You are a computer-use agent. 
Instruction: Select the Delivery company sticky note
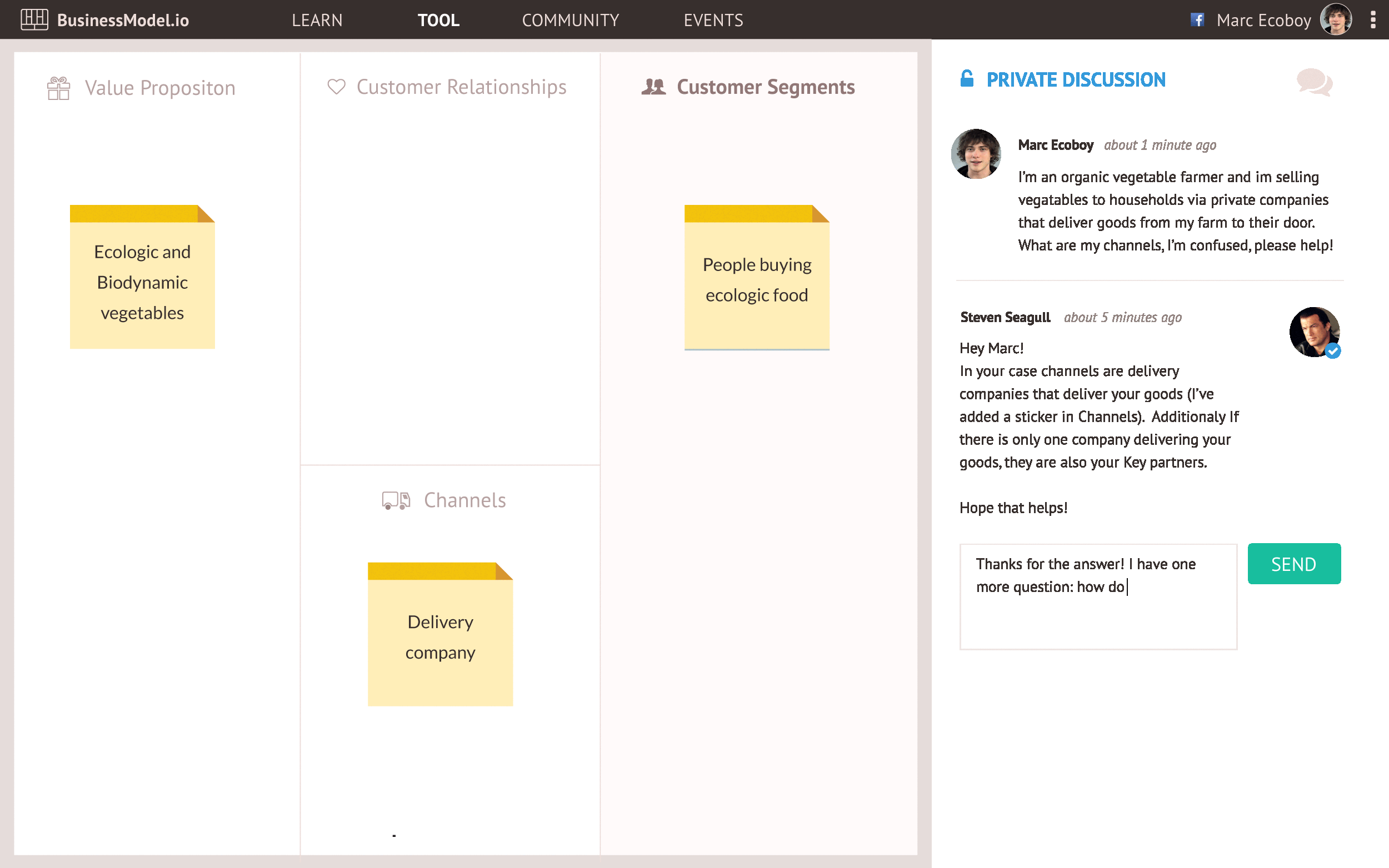(x=440, y=634)
